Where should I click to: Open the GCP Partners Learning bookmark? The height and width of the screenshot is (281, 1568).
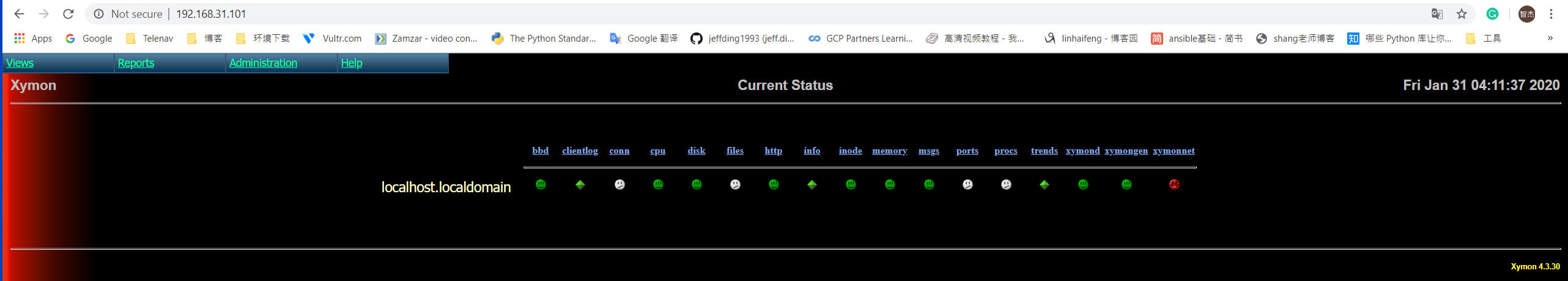[860, 38]
